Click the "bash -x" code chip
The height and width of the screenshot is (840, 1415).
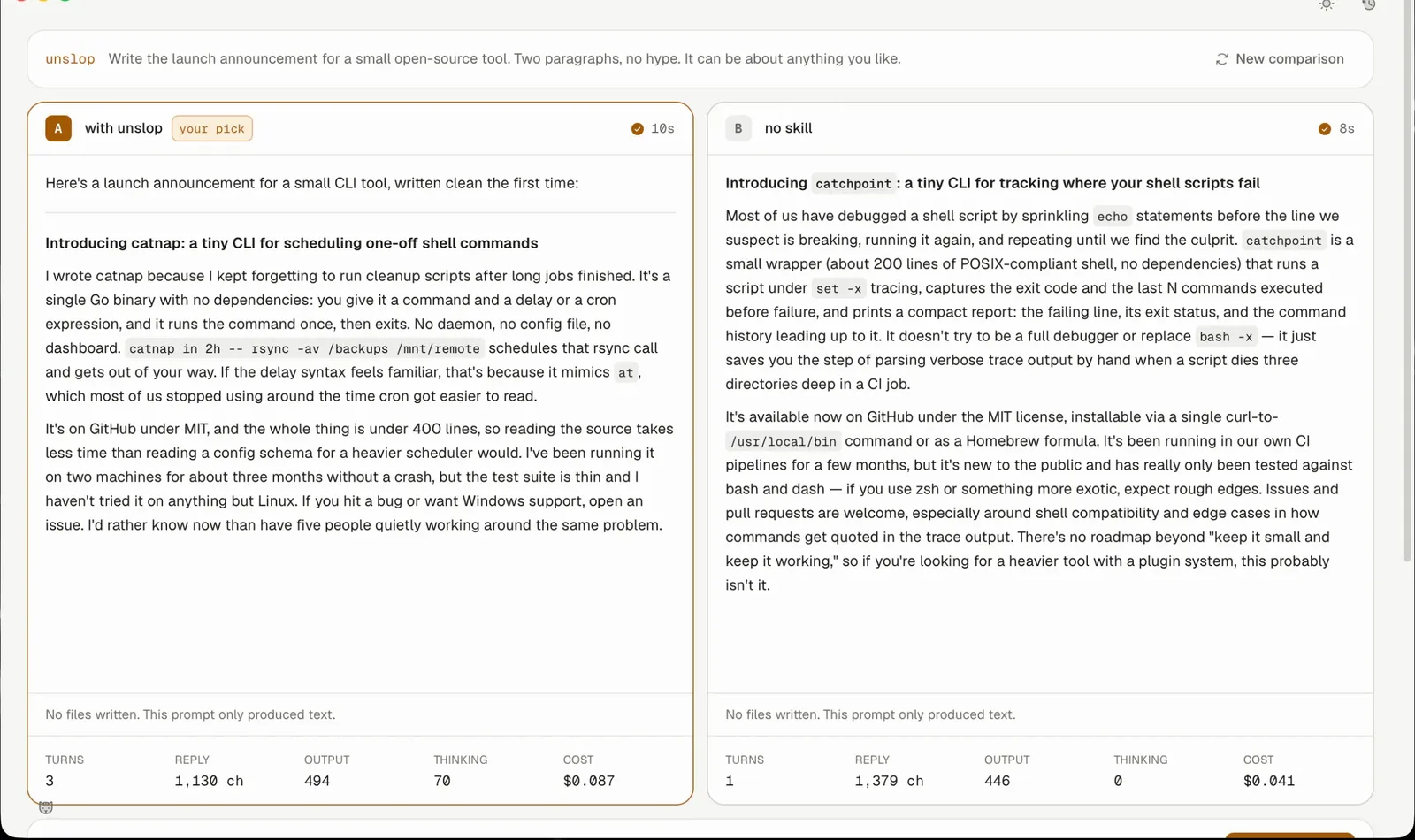click(x=1226, y=337)
